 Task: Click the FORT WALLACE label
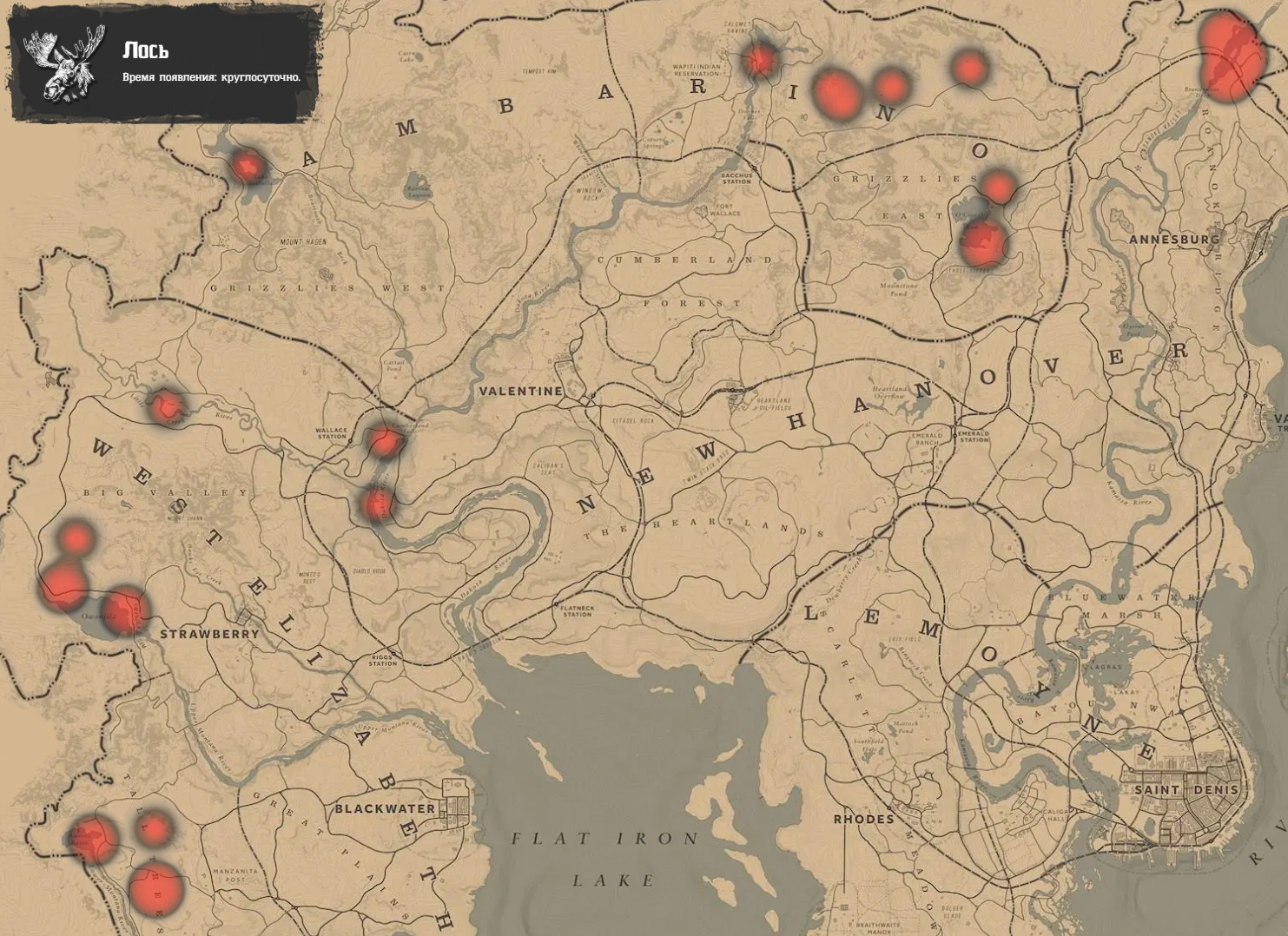coord(725,209)
